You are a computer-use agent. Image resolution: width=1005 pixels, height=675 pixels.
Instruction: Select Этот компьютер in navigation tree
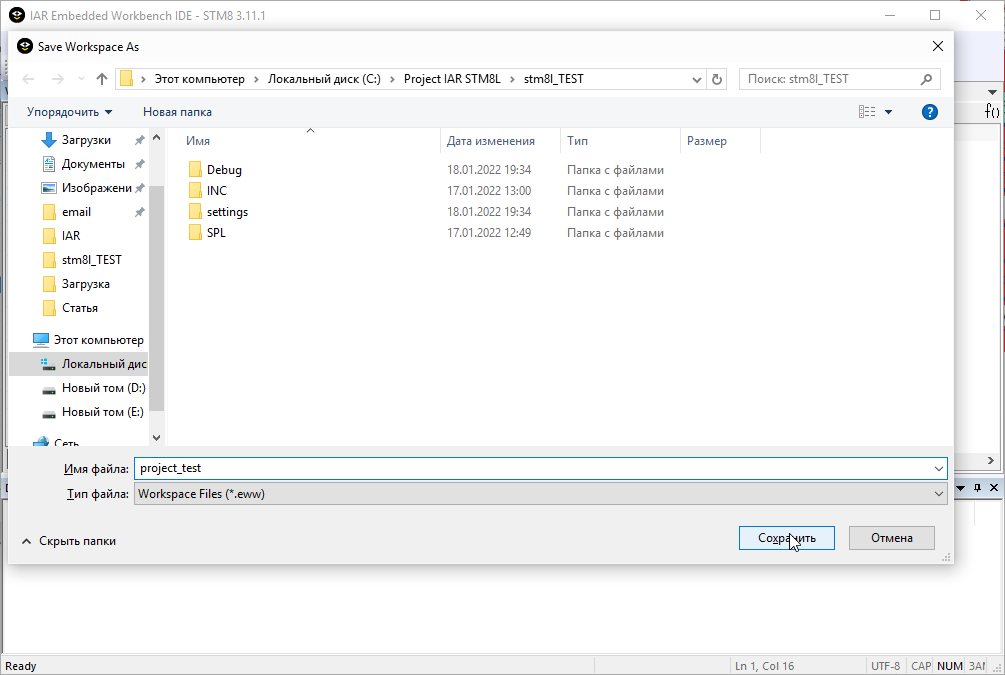98,340
